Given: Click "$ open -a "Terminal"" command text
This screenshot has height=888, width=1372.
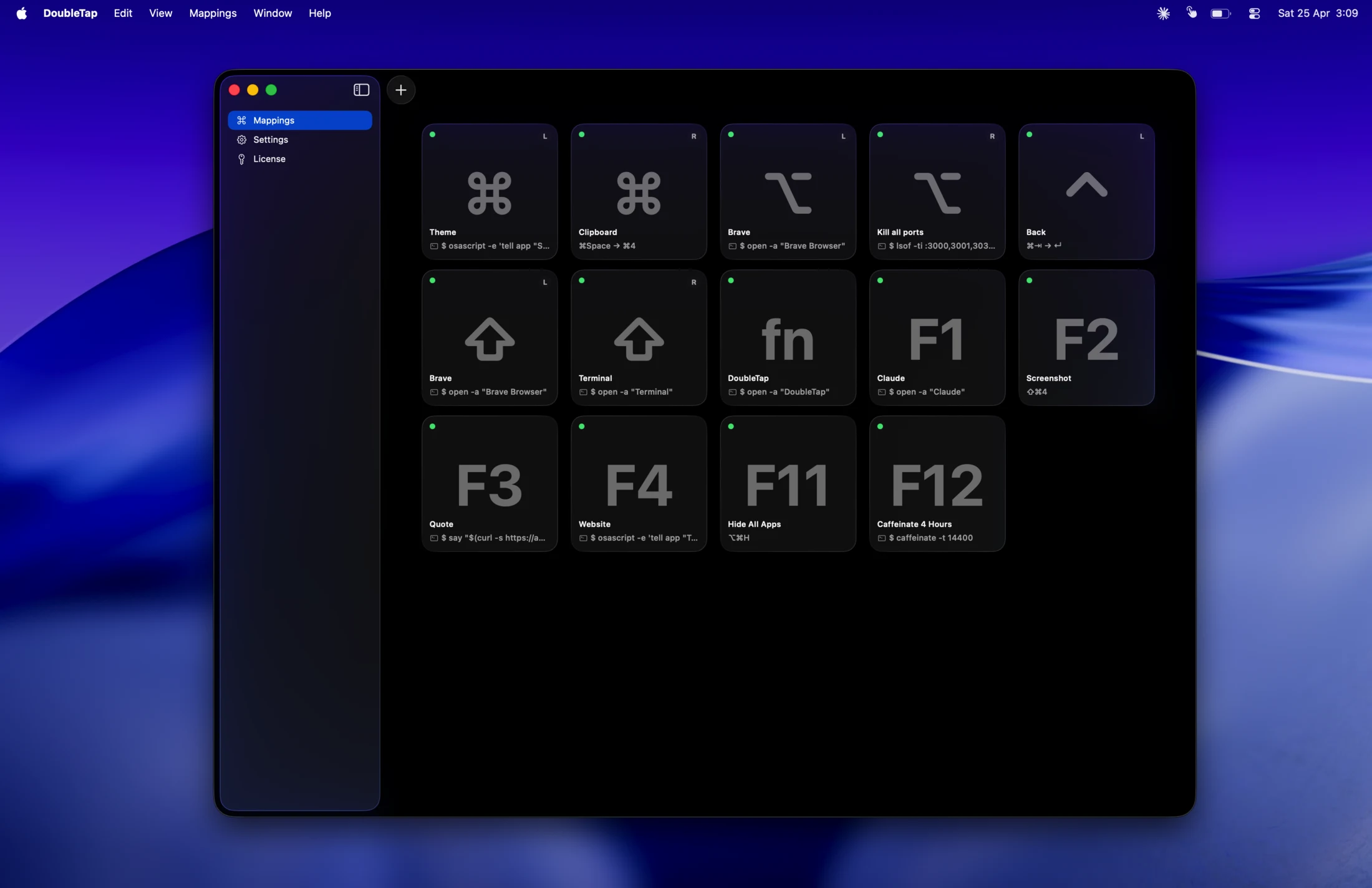Looking at the screenshot, I should click(x=631, y=392).
